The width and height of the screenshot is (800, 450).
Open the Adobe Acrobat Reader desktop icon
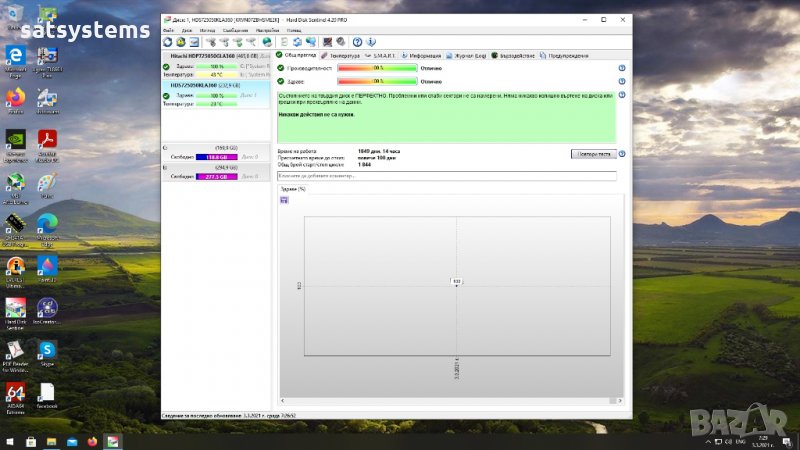(x=46, y=142)
